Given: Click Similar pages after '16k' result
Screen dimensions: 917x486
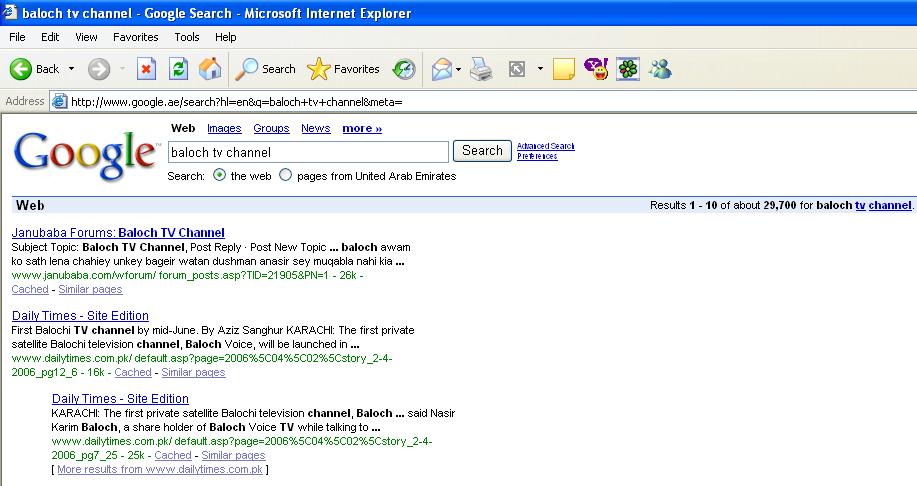Looking at the screenshot, I should 193,372.
